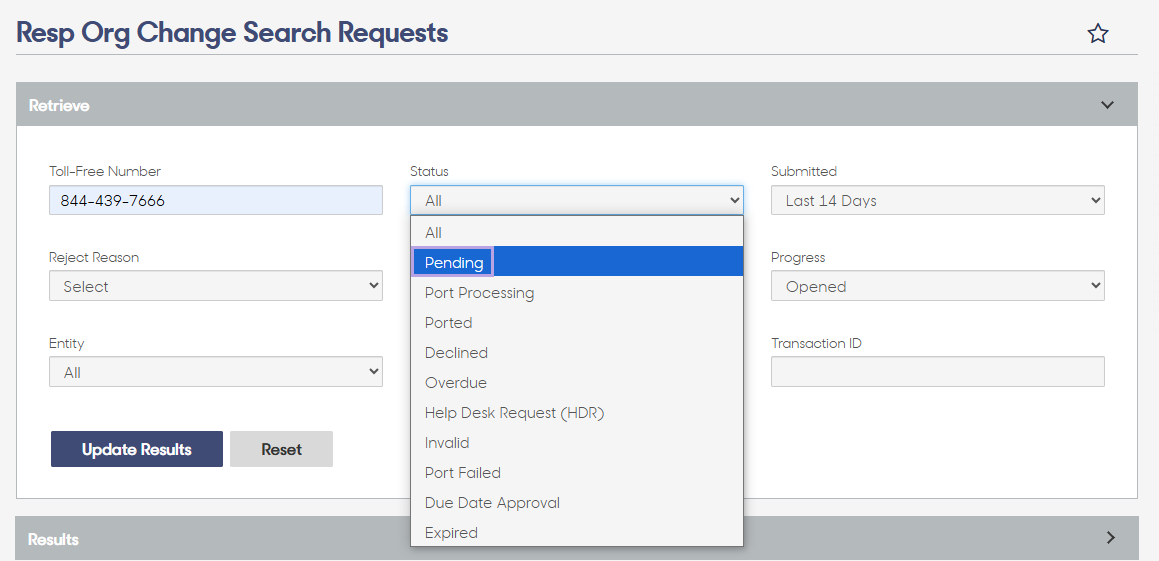Select Help Desk Request (HDR) option
The width and height of the screenshot is (1159, 561).
pos(577,412)
